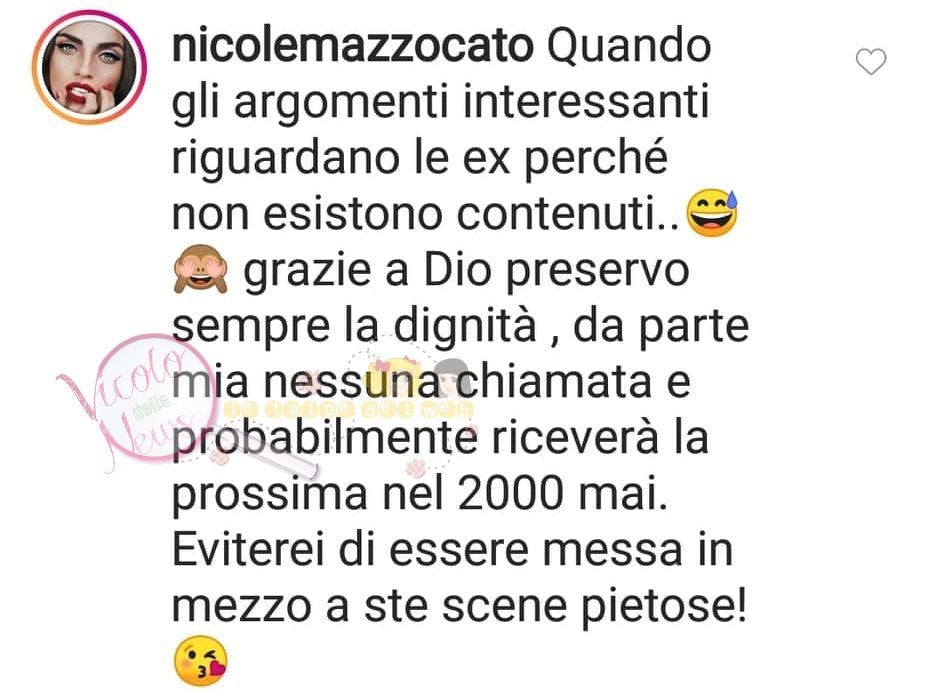Click the closing words 'scene pietose!'
This screenshot has height=700, width=945.
(595, 607)
